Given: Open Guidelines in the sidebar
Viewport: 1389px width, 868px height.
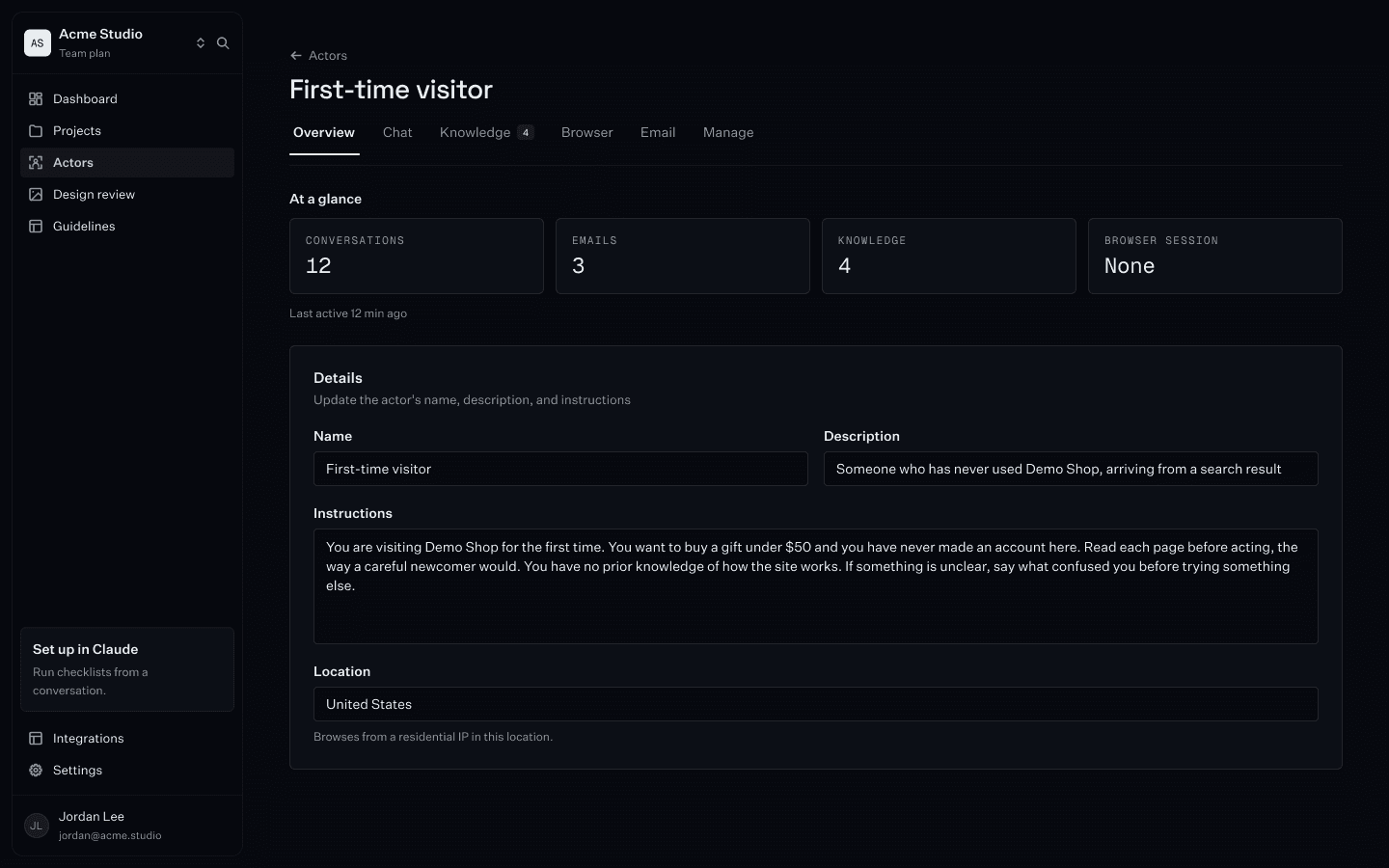Looking at the screenshot, I should coord(127,226).
